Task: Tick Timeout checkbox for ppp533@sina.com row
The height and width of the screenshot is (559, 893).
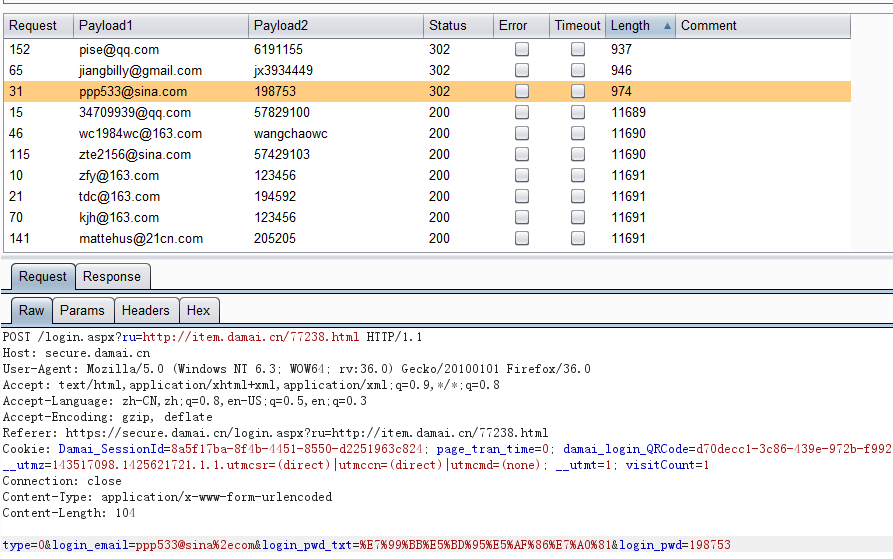Action: tap(578, 92)
